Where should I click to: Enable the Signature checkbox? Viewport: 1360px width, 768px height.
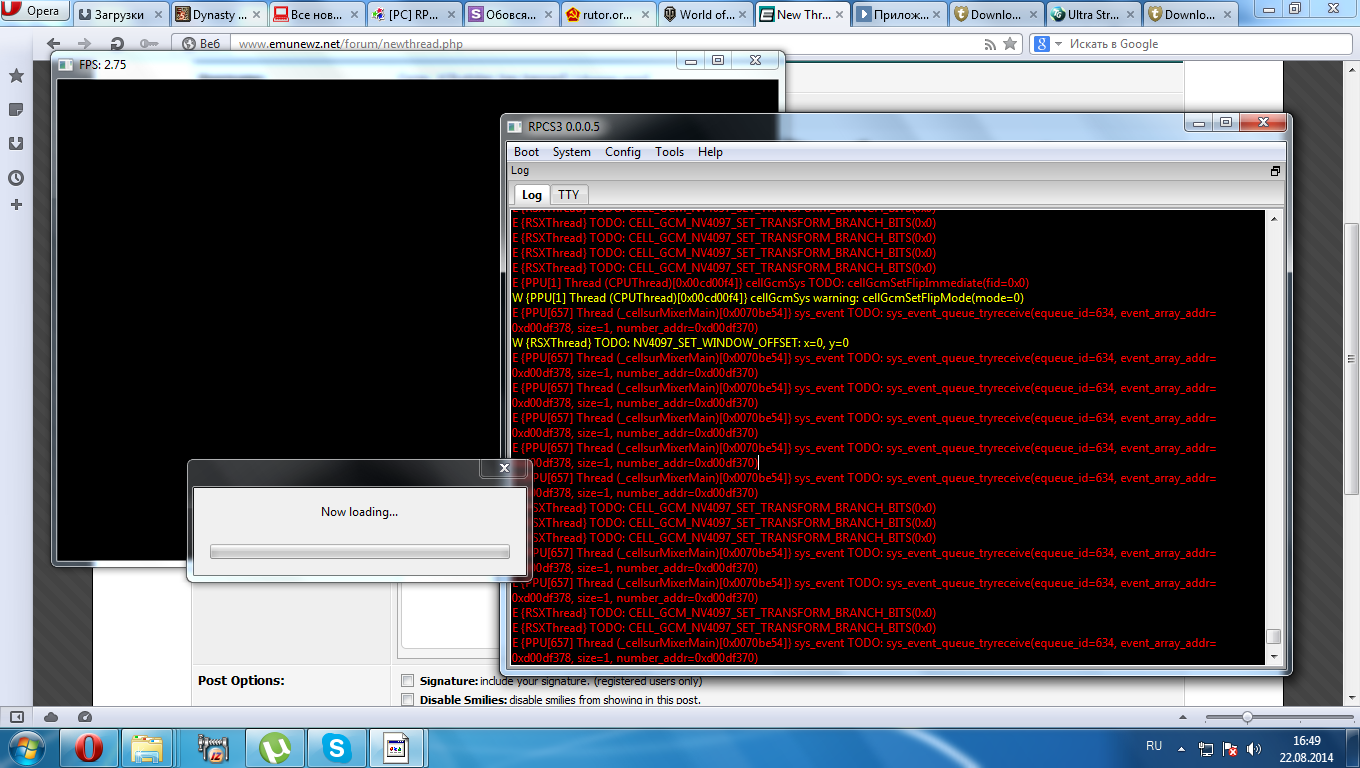(407, 681)
